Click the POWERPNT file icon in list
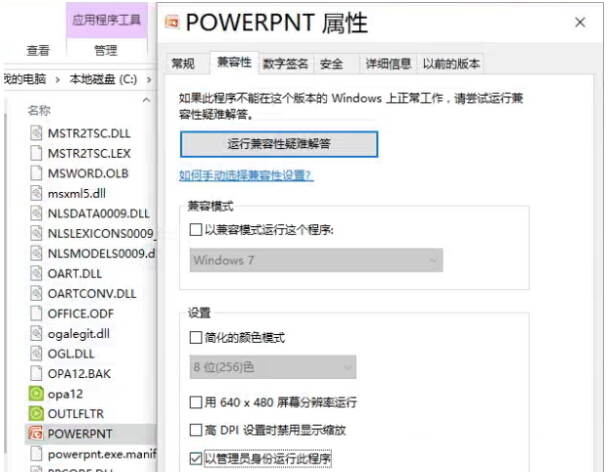Image resolution: width=609 pixels, height=472 pixels. 35,433
